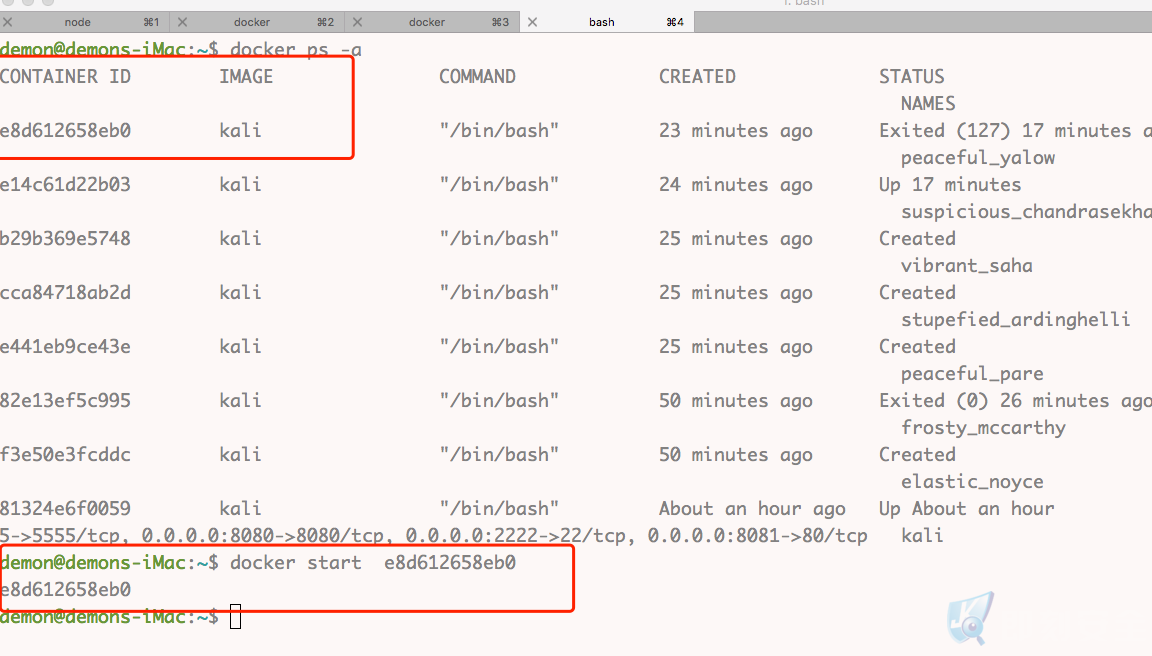Click the shield watermark logo
Viewport: 1152px width, 656px height.
coord(971,618)
